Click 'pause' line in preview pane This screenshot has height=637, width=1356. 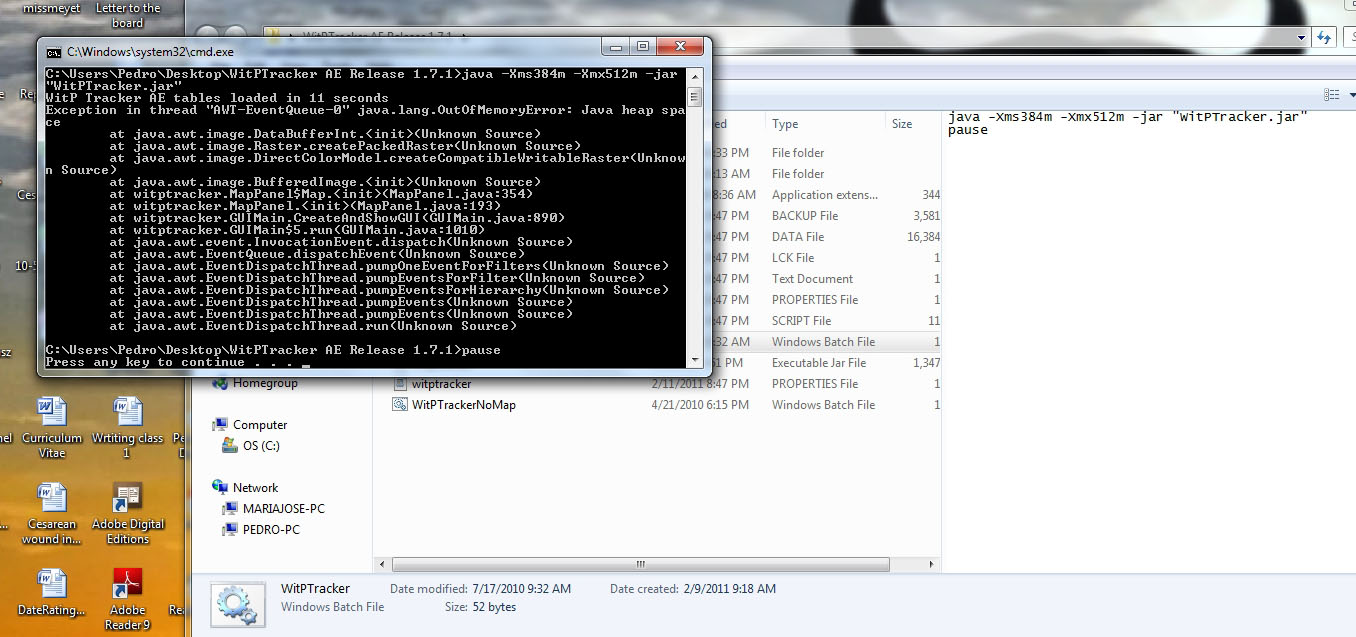tap(967, 130)
